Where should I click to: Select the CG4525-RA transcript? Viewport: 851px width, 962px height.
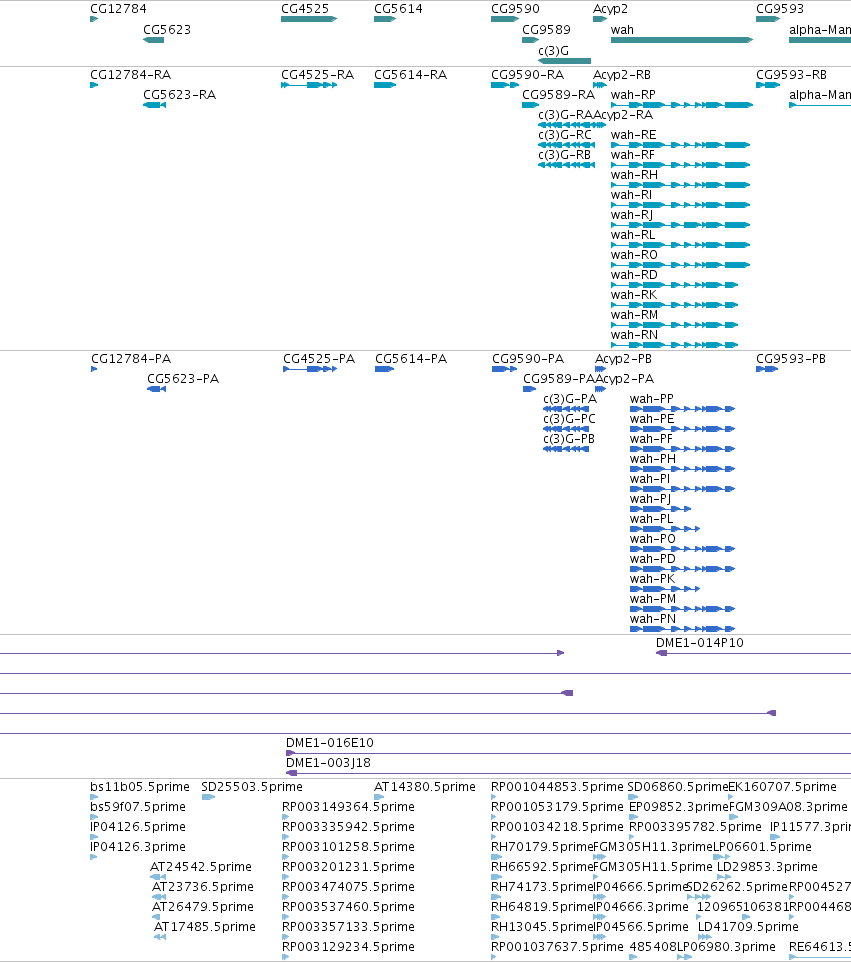309,85
